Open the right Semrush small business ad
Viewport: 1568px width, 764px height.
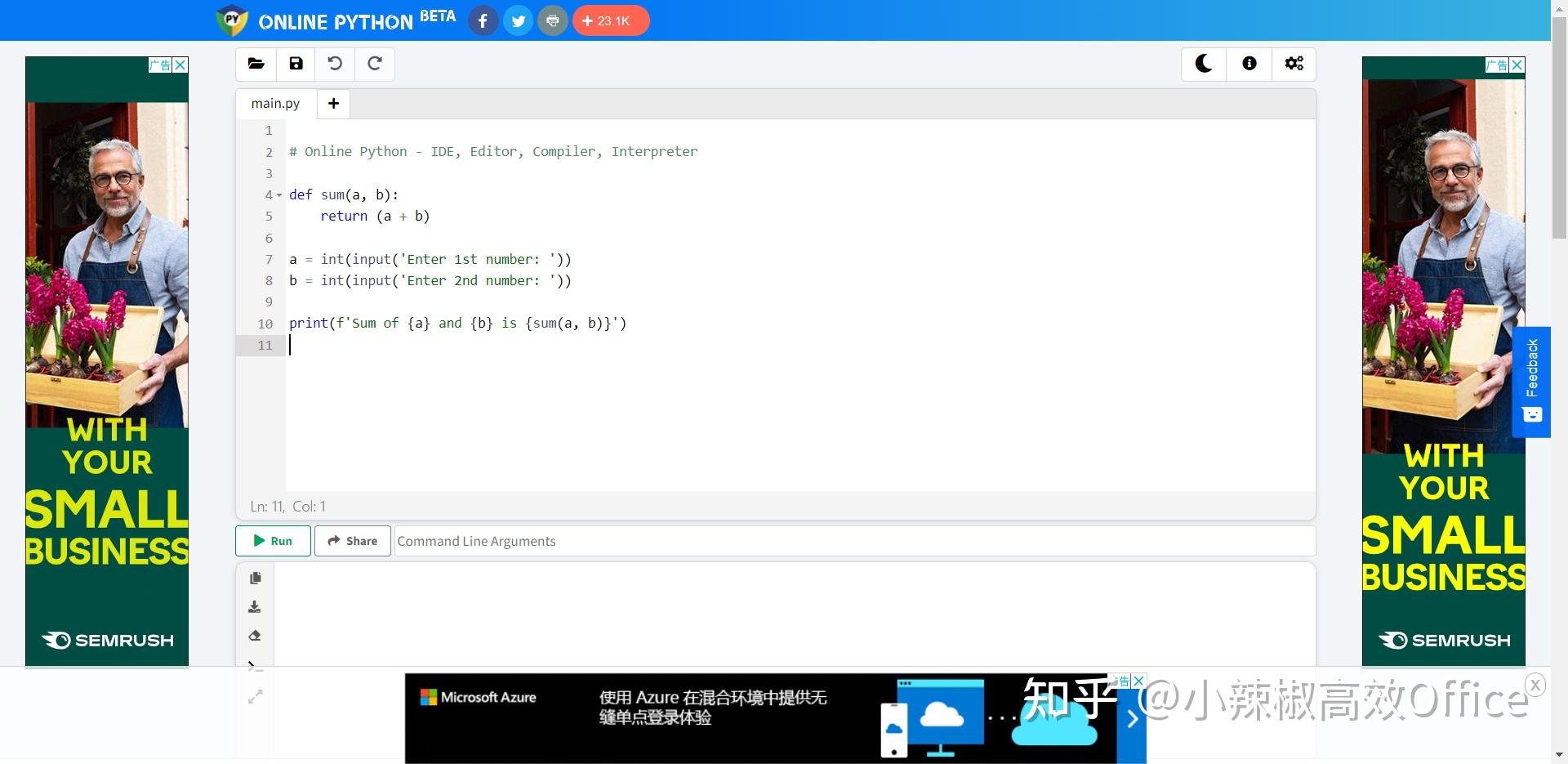pyautogui.click(x=1444, y=361)
